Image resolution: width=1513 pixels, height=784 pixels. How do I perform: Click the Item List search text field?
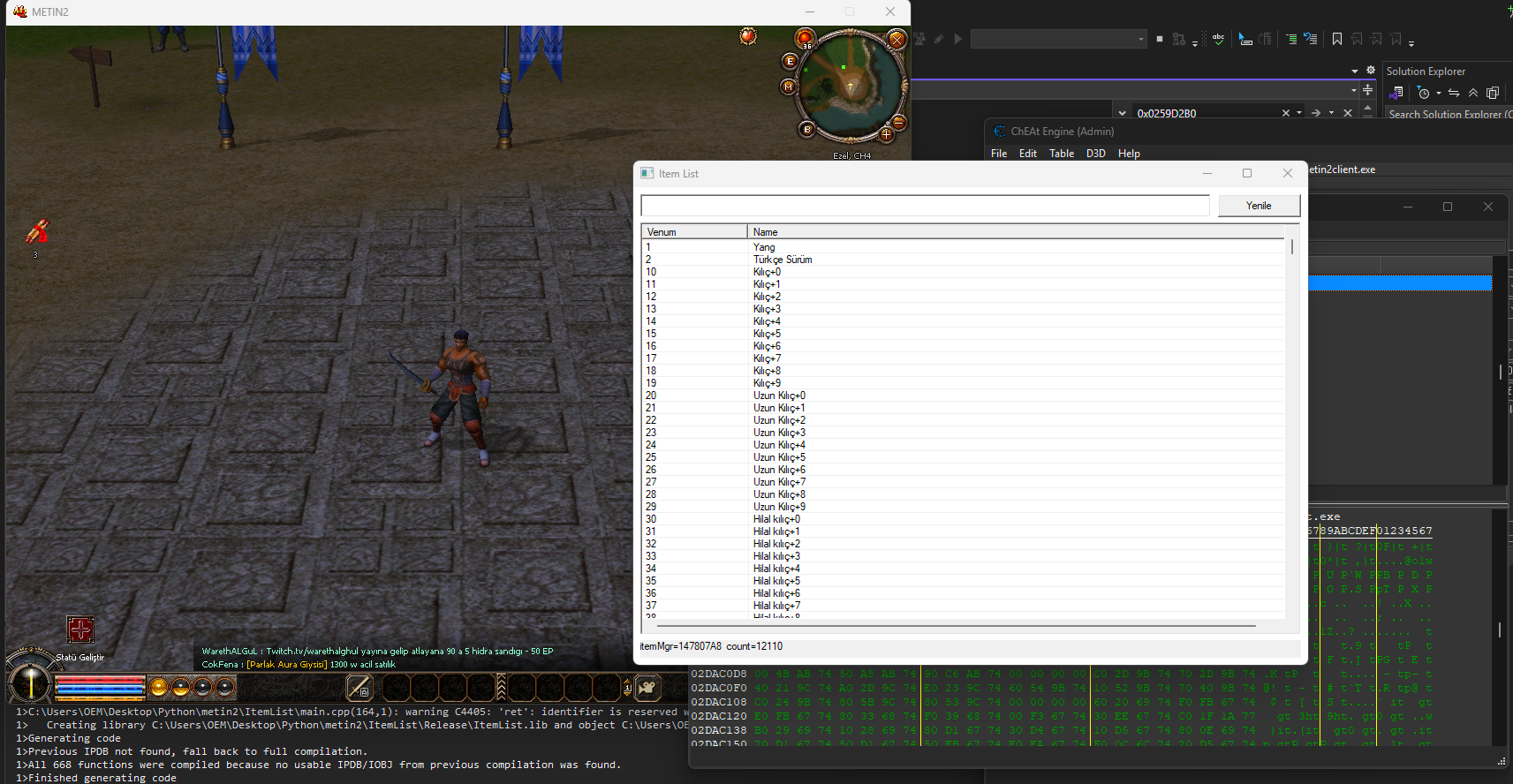pyautogui.click(x=925, y=206)
